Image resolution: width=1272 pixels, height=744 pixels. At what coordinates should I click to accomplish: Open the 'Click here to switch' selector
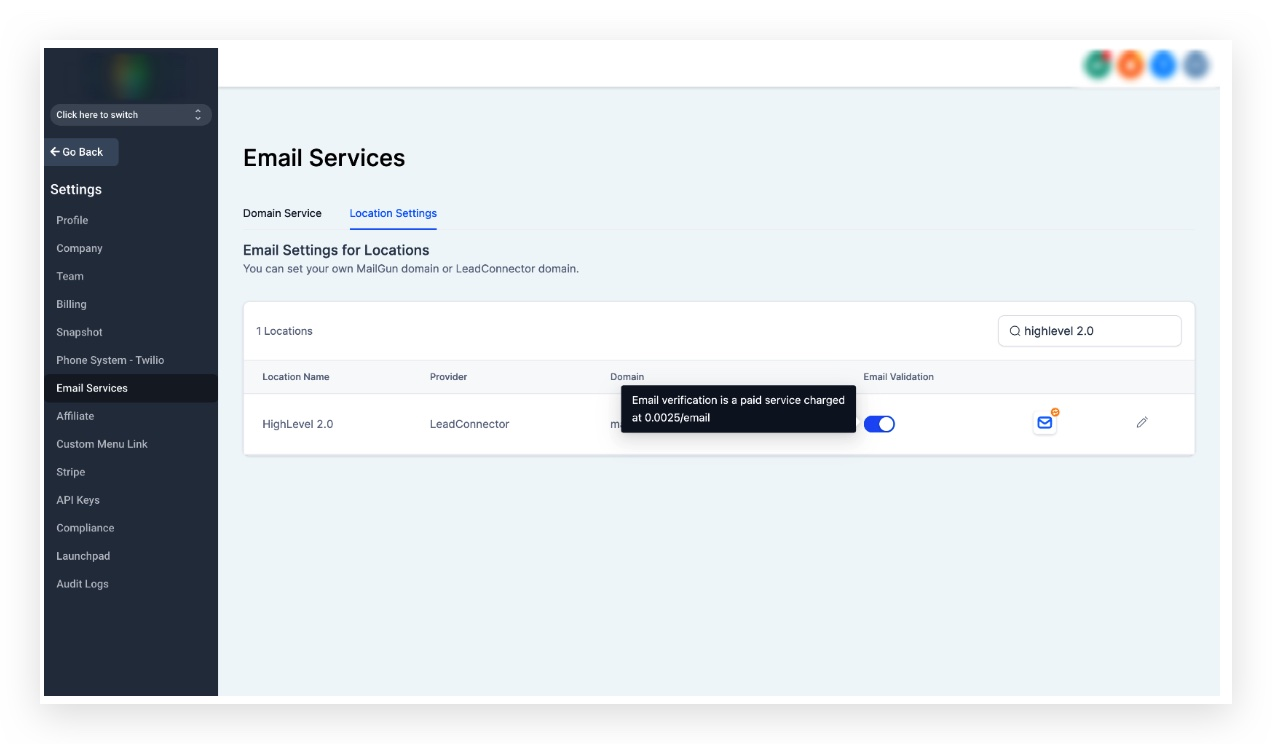130,115
